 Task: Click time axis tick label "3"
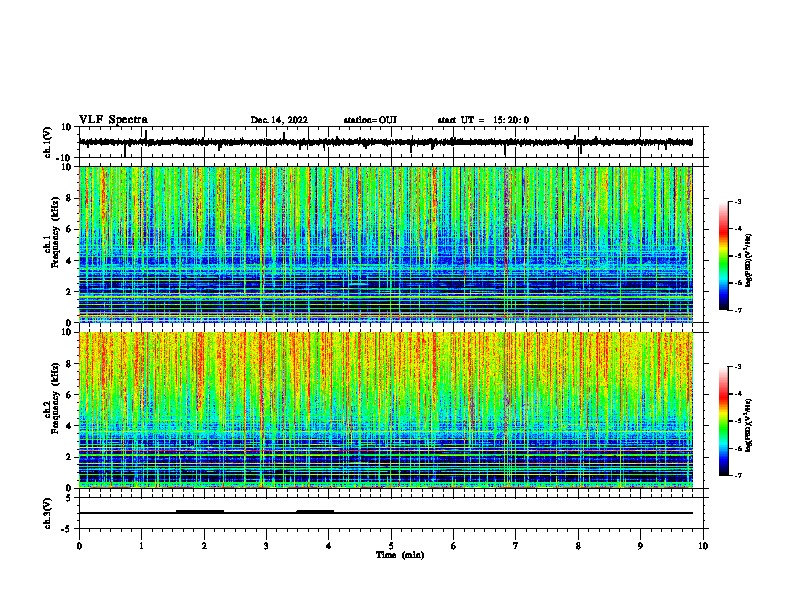tap(266, 546)
